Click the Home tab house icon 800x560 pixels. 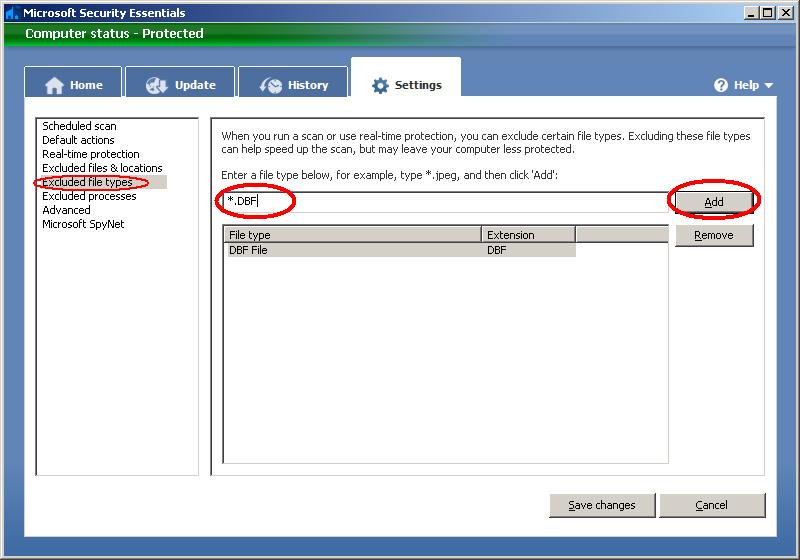54,85
